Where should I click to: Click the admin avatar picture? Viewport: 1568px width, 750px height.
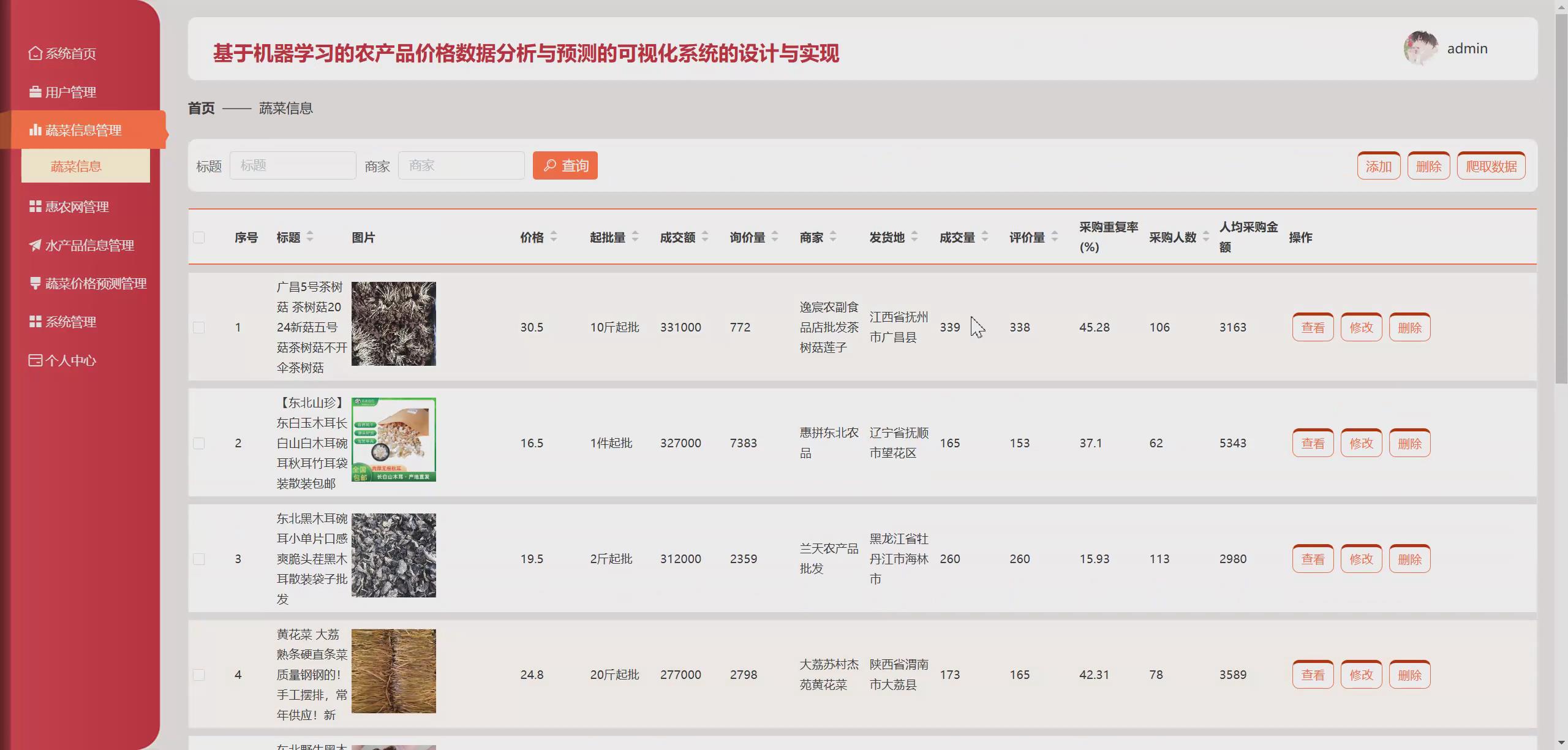(1420, 48)
